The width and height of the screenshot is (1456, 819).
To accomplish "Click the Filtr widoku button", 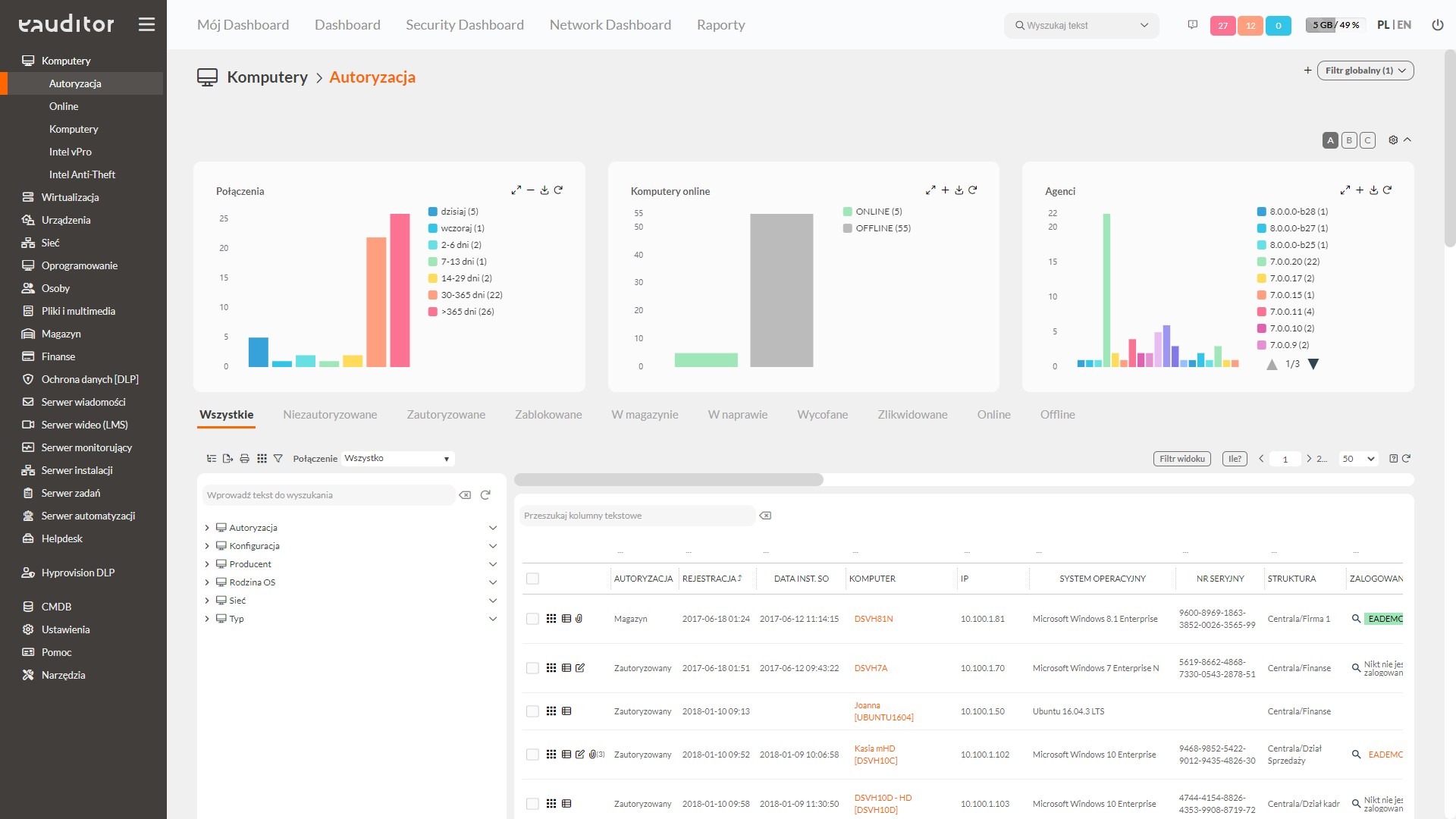I will (x=1183, y=458).
